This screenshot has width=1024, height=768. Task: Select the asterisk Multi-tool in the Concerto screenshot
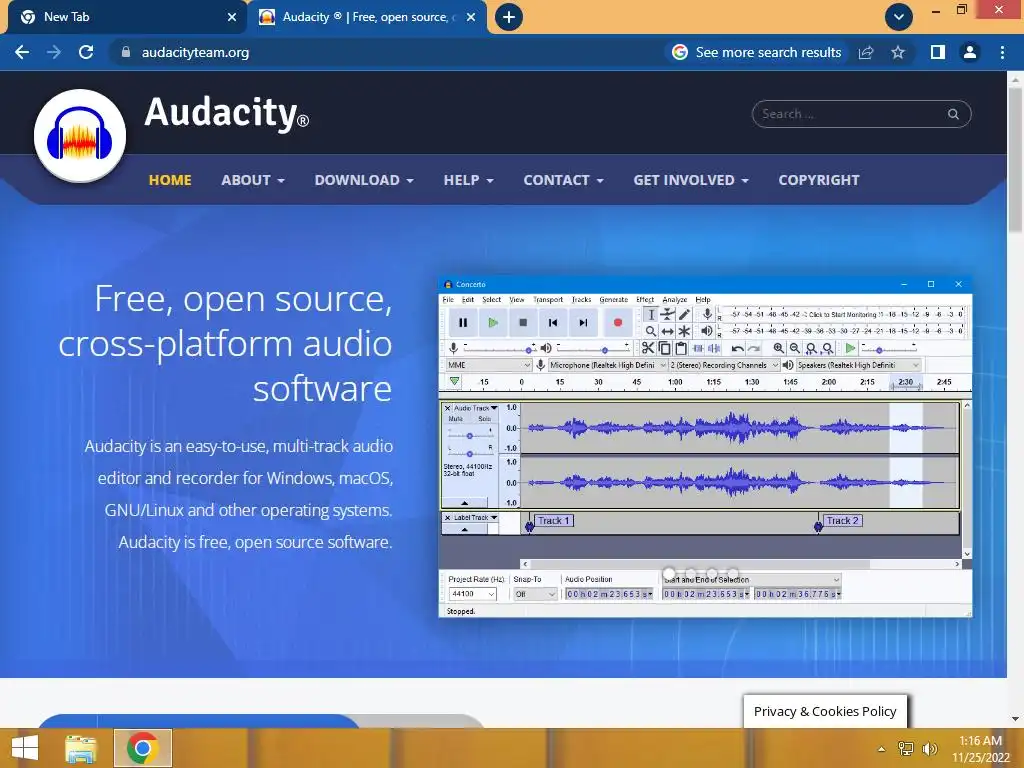(x=684, y=331)
